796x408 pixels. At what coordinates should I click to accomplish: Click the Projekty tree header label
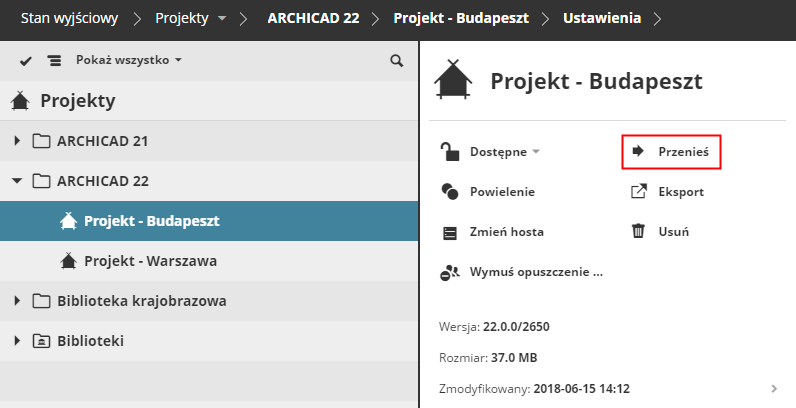coord(78,100)
